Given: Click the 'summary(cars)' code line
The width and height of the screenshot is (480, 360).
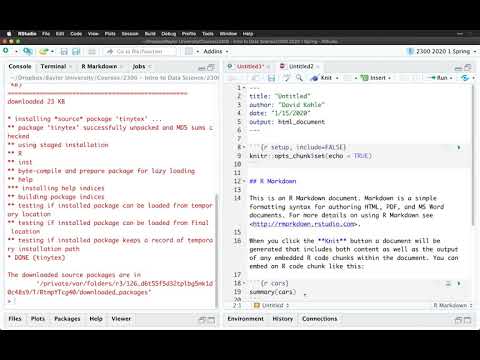Looking at the screenshot, I should 273,292.
